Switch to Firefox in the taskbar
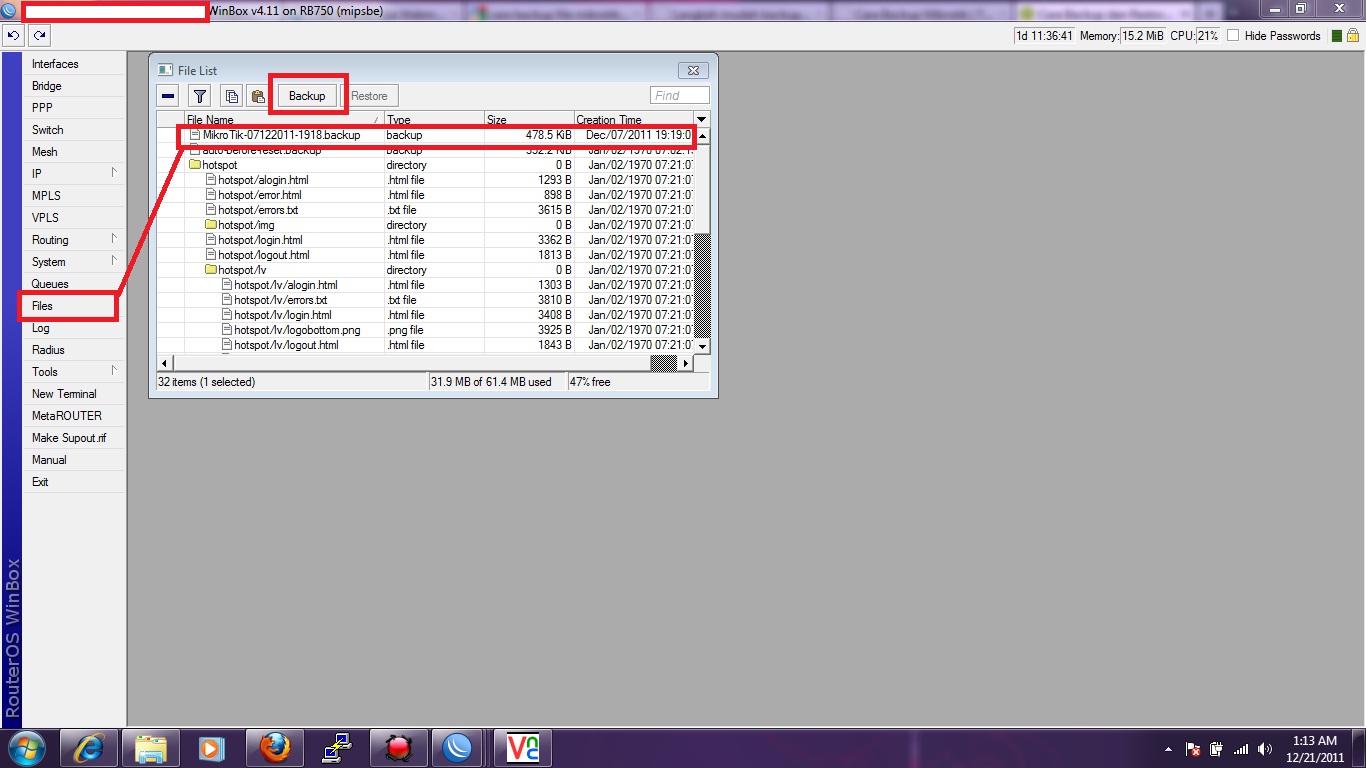This screenshot has height=768, width=1366. click(274, 748)
